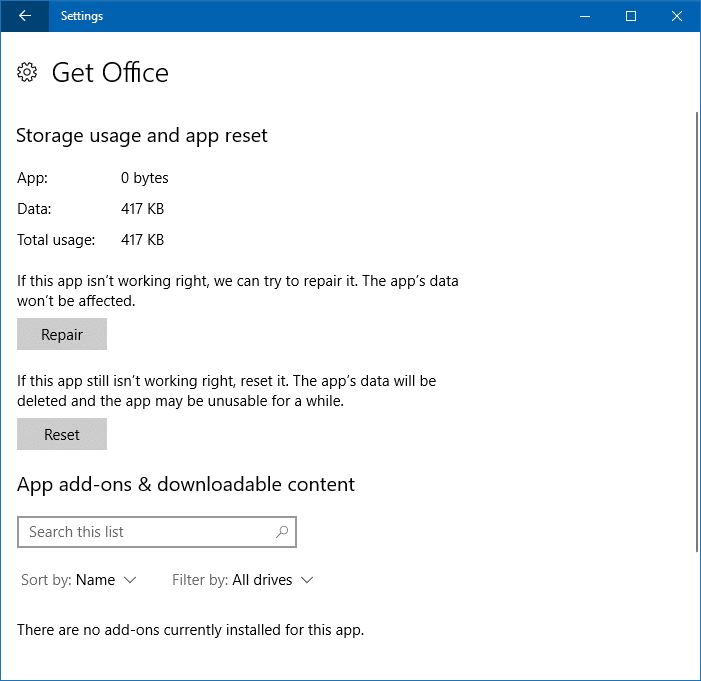Image resolution: width=701 pixels, height=681 pixels.
Task: Maximize the Settings window
Action: pos(631,16)
